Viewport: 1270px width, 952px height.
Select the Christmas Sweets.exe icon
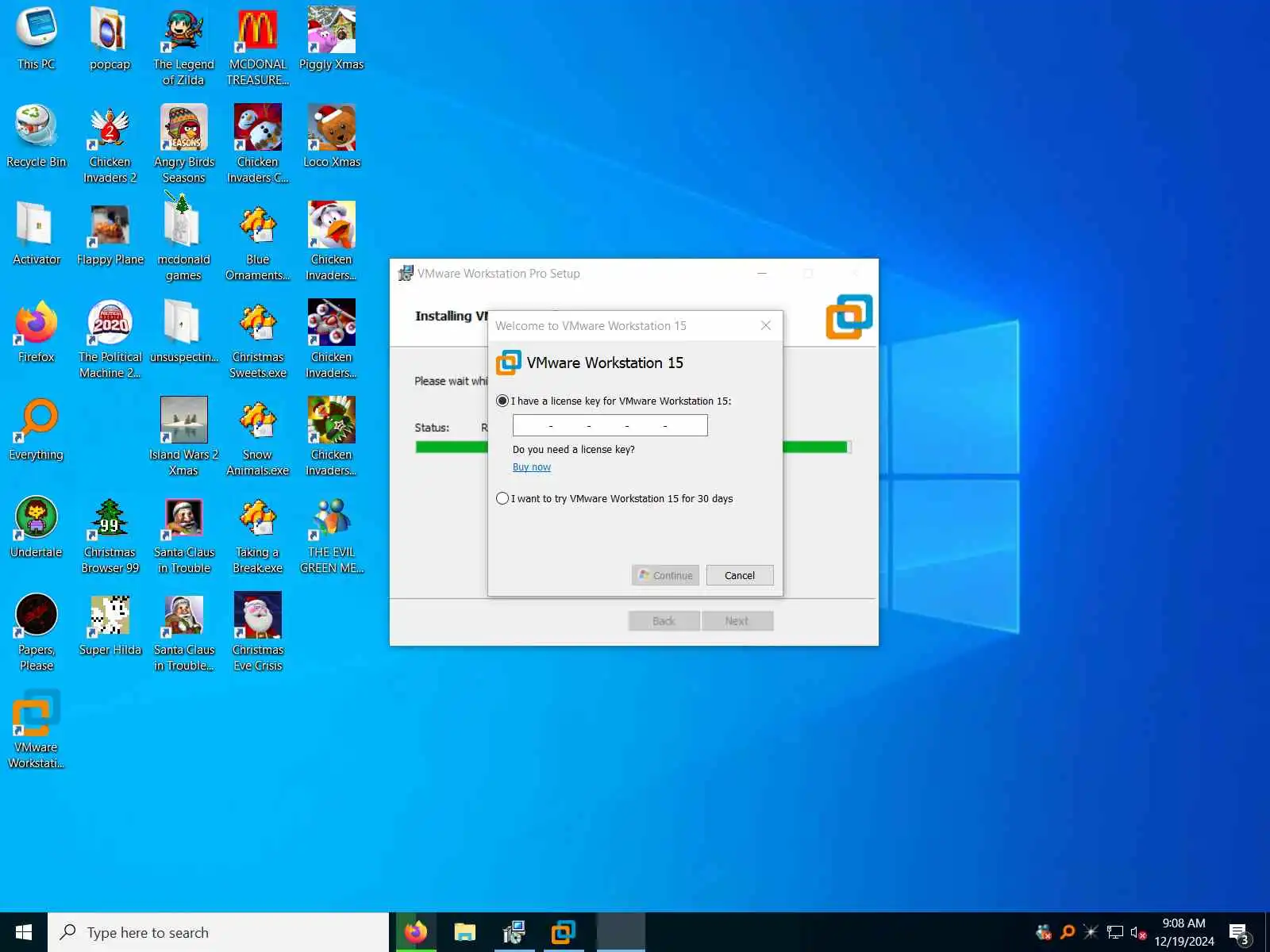coord(258,340)
